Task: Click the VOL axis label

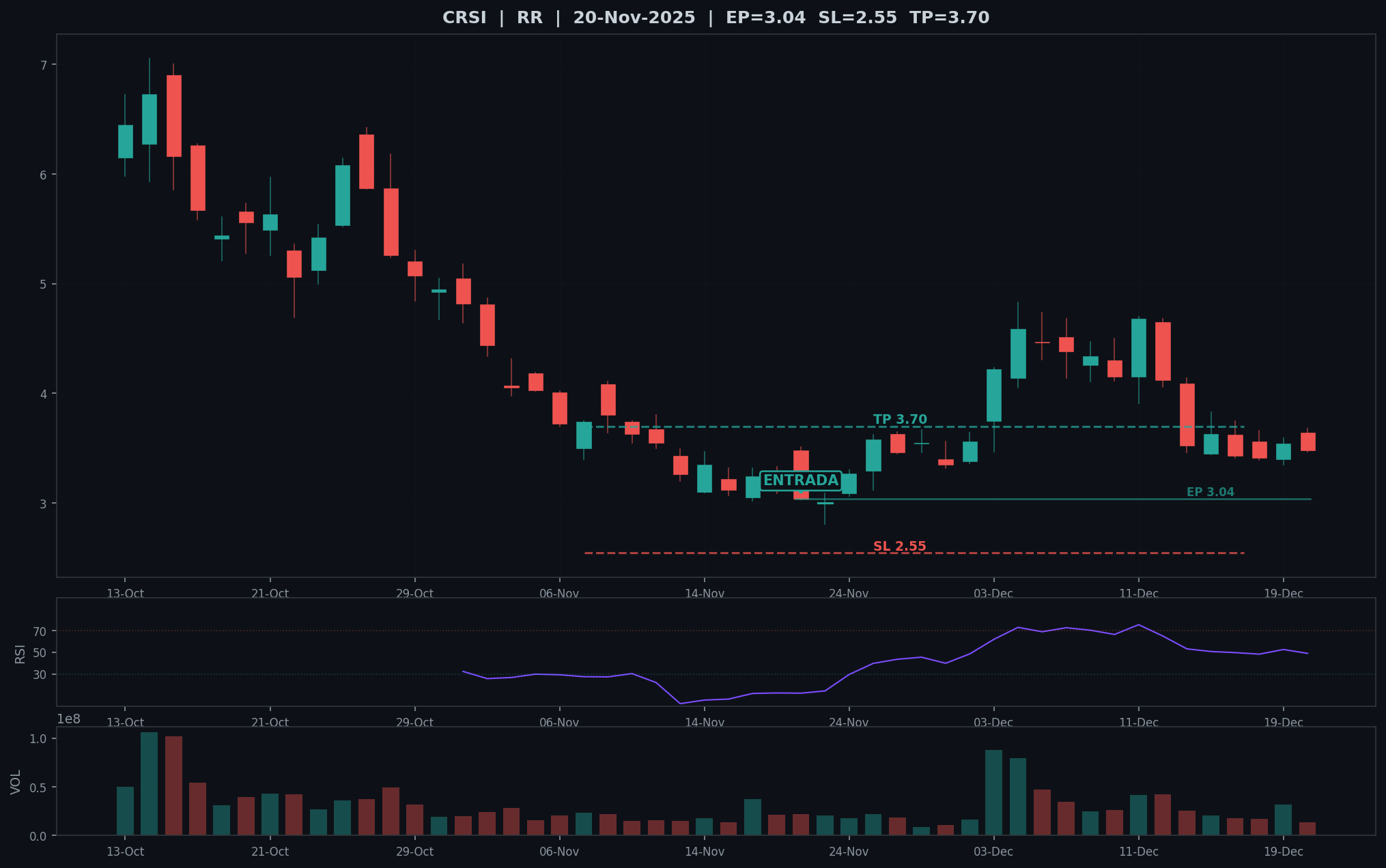Action: click(16, 782)
